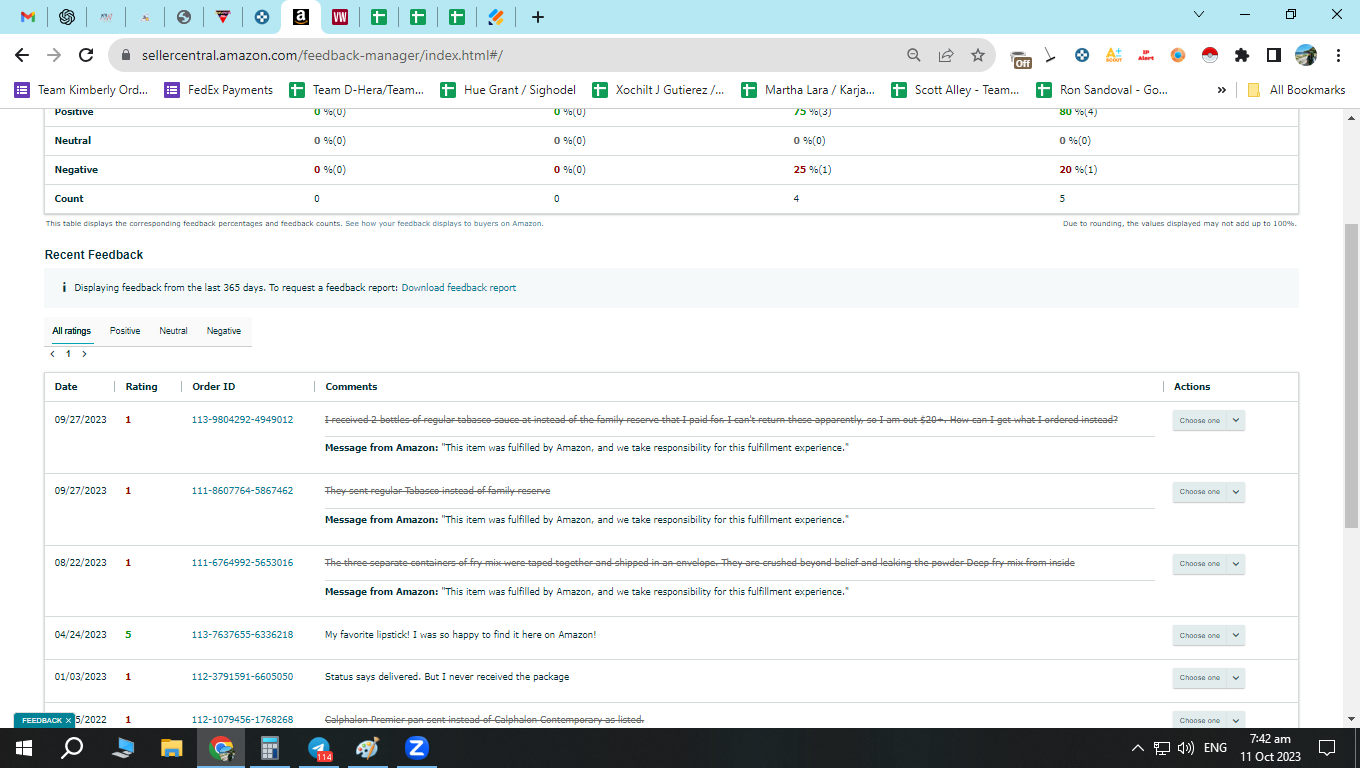Open Windows taskbar search
1360x768 pixels.
[x=72, y=748]
